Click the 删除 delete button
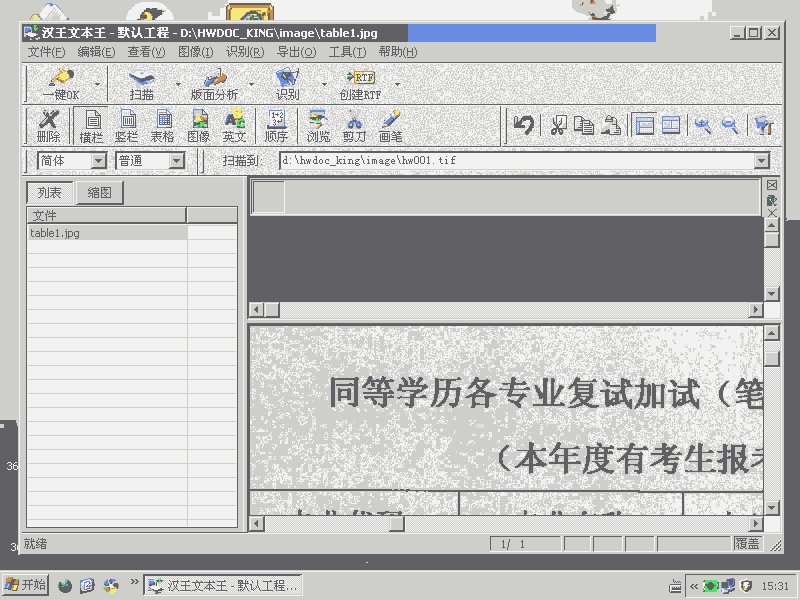 47,126
